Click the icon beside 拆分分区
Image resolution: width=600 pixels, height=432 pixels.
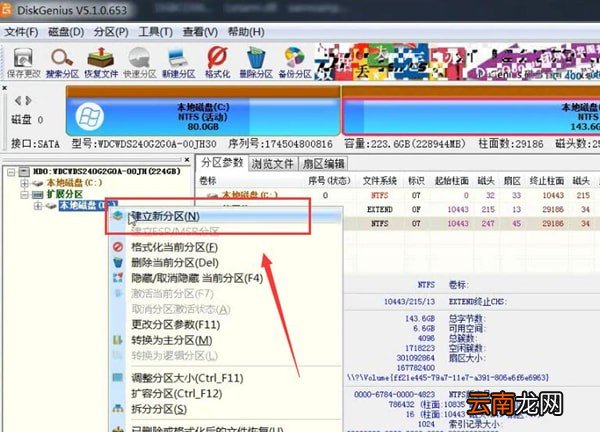(118, 409)
